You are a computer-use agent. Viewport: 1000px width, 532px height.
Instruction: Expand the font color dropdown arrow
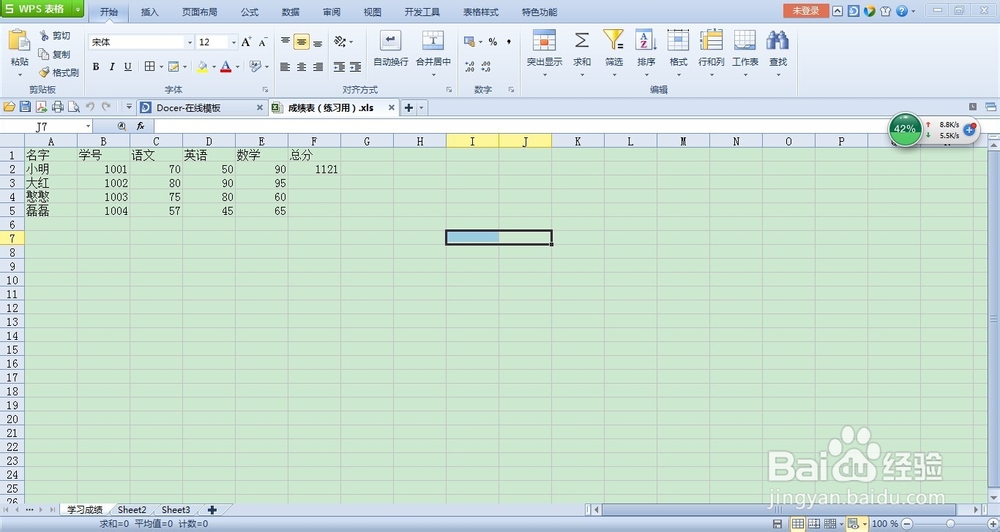click(x=237, y=66)
